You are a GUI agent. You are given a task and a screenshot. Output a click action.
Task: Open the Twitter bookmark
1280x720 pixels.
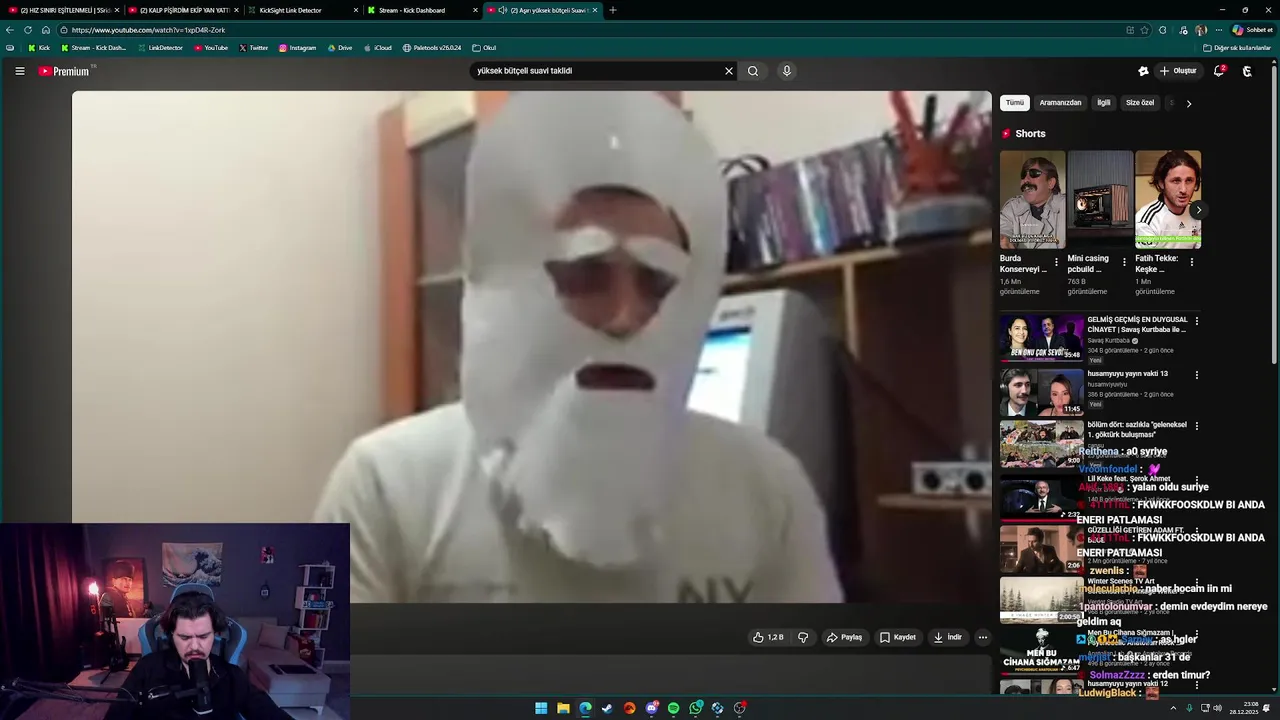point(253,48)
